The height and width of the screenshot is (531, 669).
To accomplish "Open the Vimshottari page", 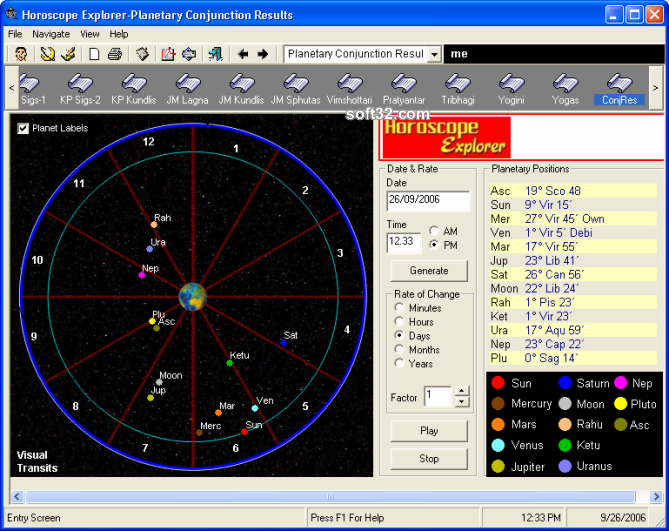I will point(349,89).
